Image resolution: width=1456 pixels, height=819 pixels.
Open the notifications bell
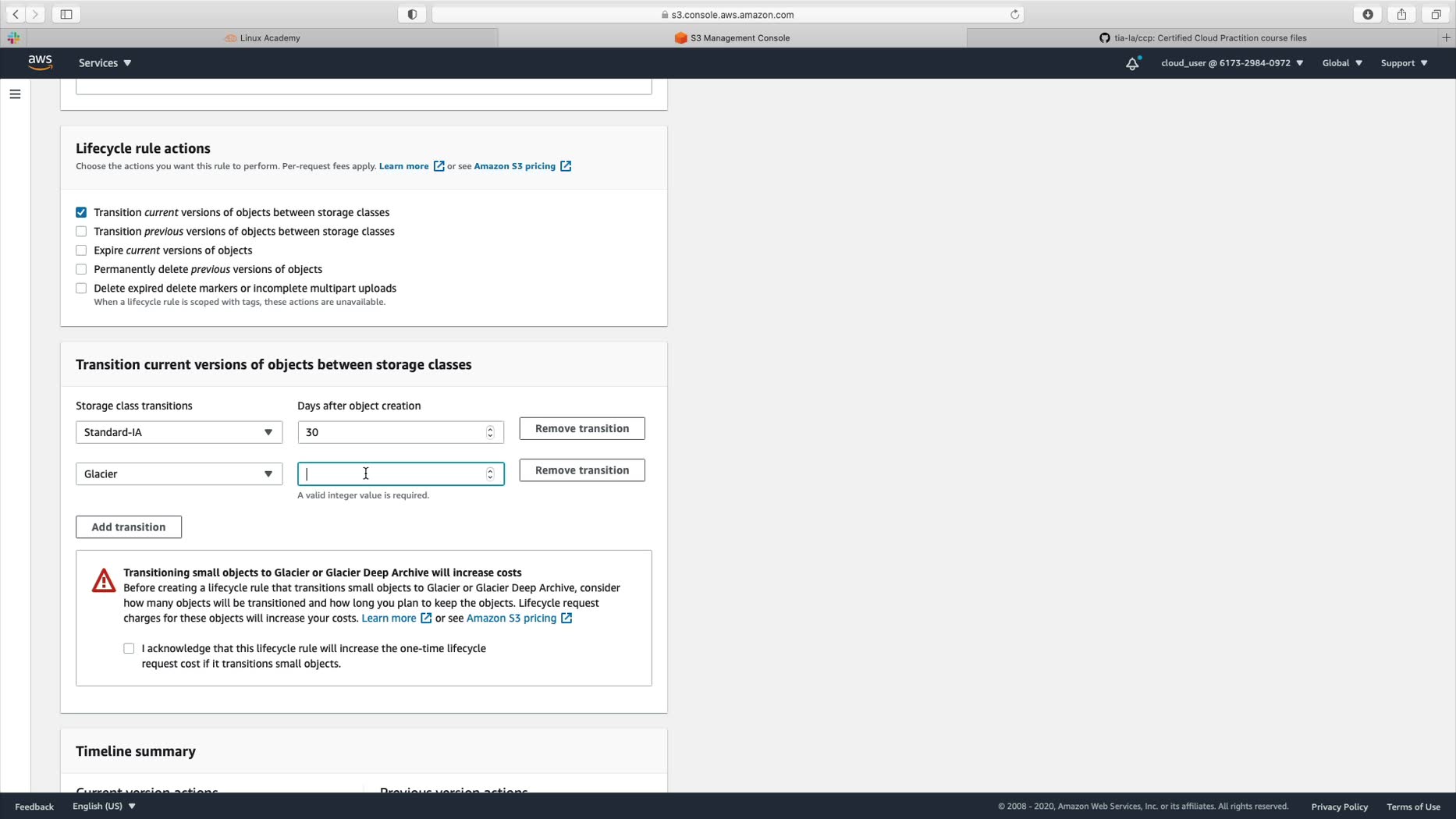[x=1132, y=63]
